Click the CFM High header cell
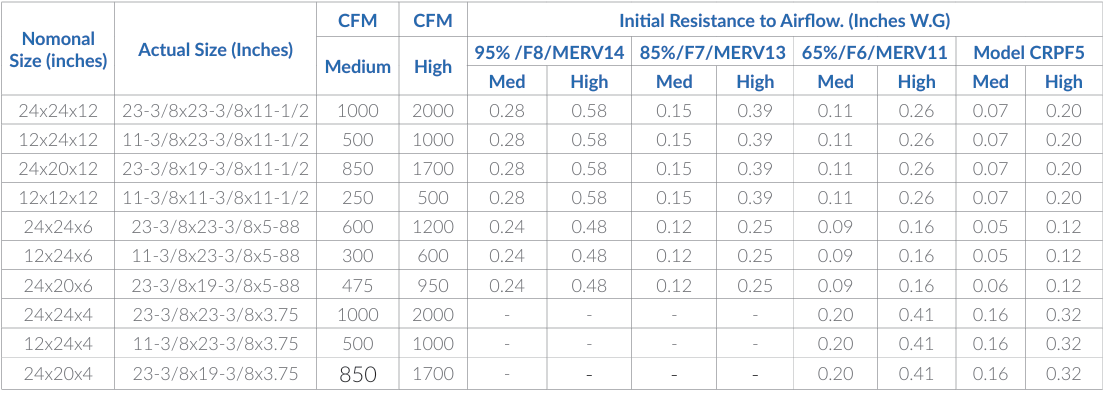The height and width of the screenshot is (393, 1107). [433, 49]
